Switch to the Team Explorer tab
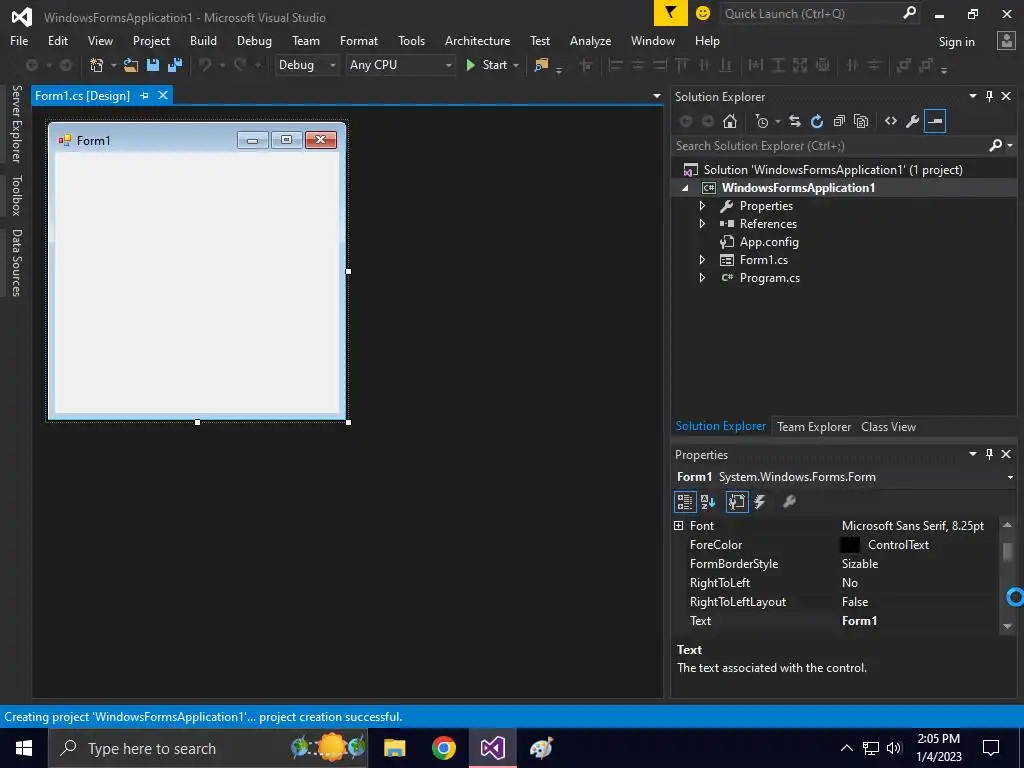1024x768 pixels. (x=814, y=426)
